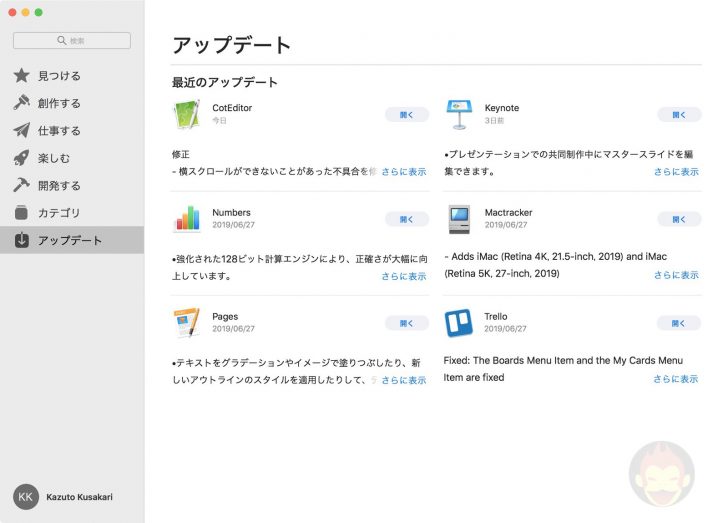Click the hammer icon beside 開発する

click(21, 185)
